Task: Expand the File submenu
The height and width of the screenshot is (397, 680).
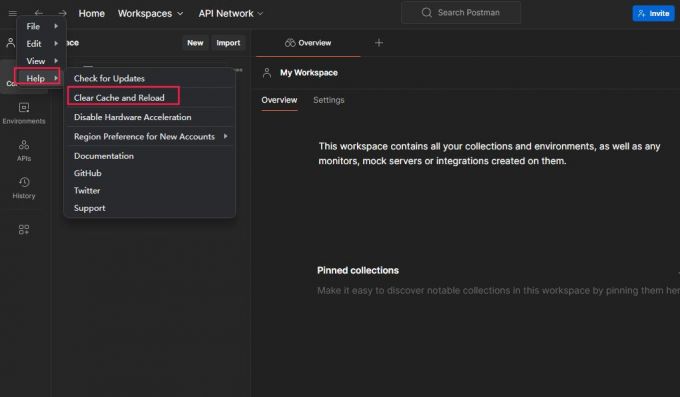Action: tap(42, 26)
